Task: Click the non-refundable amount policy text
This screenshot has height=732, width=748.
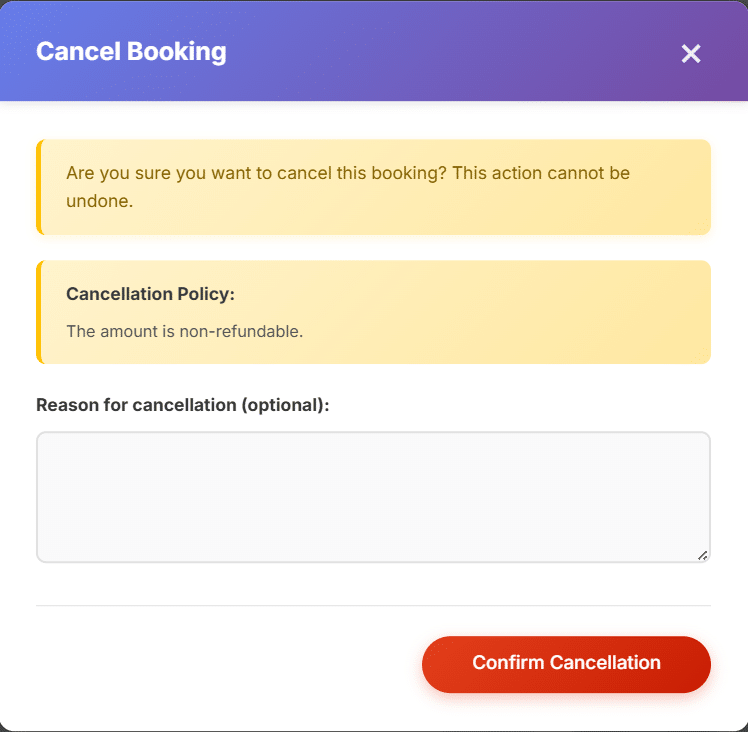Action: click(x=185, y=331)
